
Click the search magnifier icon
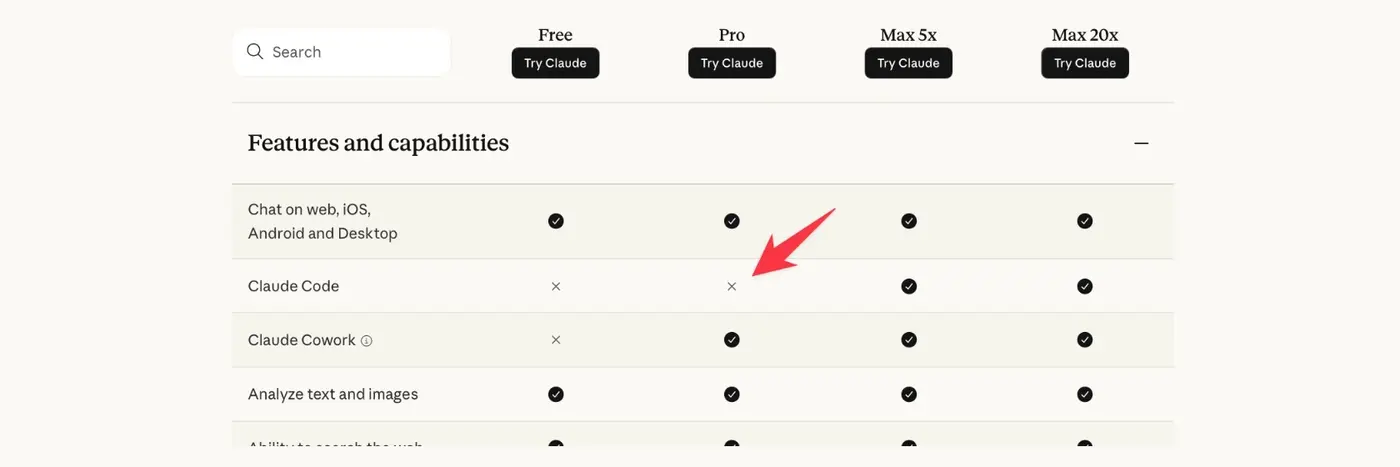pyautogui.click(x=255, y=52)
